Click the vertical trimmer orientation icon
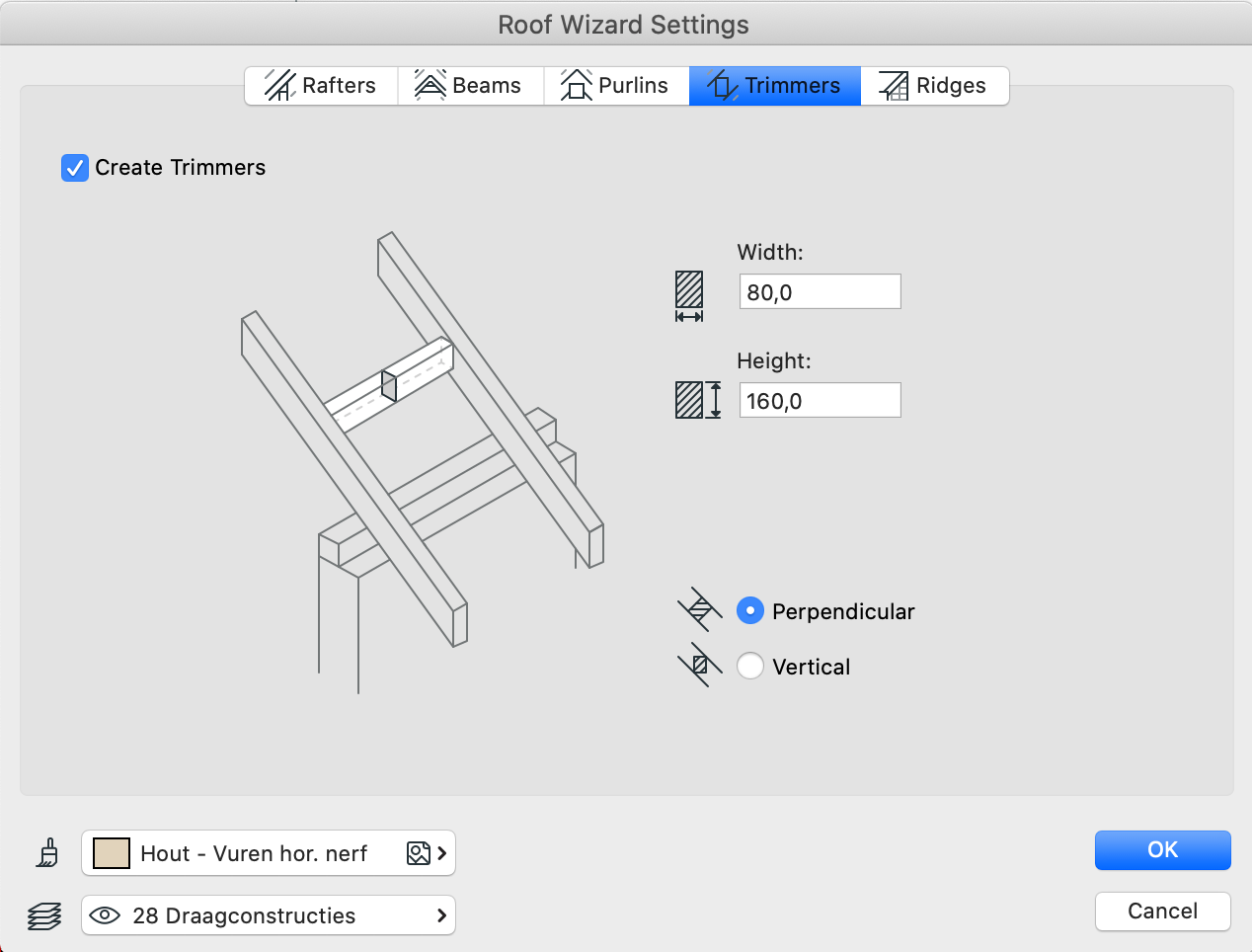 tap(699, 665)
